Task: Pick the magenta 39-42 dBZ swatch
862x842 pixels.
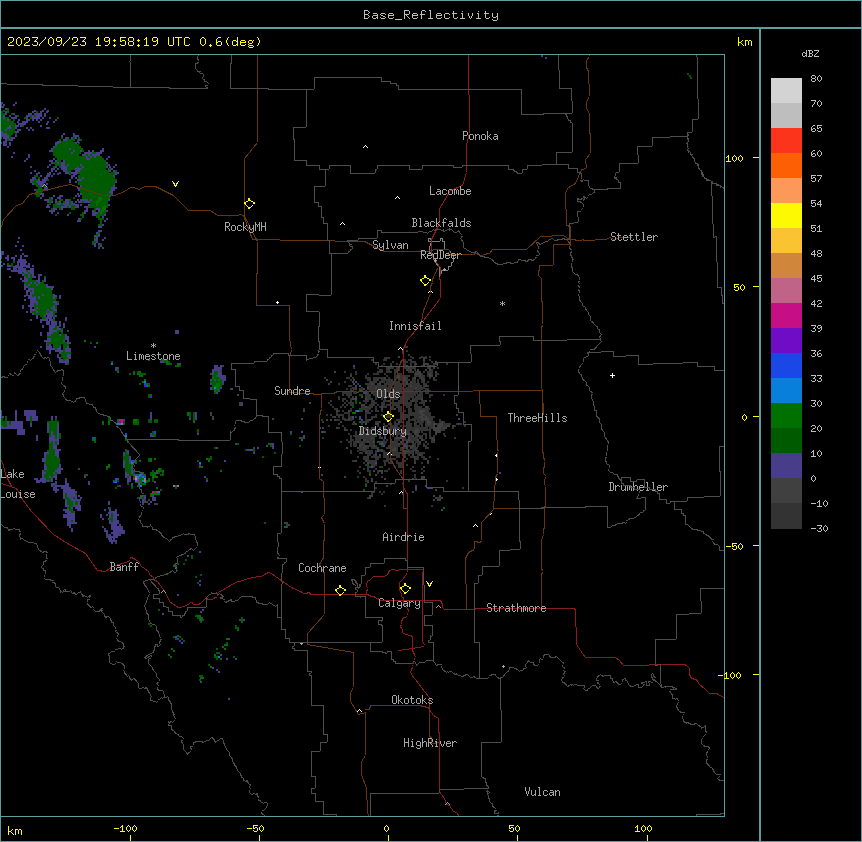Action: (x=786, y=315)
